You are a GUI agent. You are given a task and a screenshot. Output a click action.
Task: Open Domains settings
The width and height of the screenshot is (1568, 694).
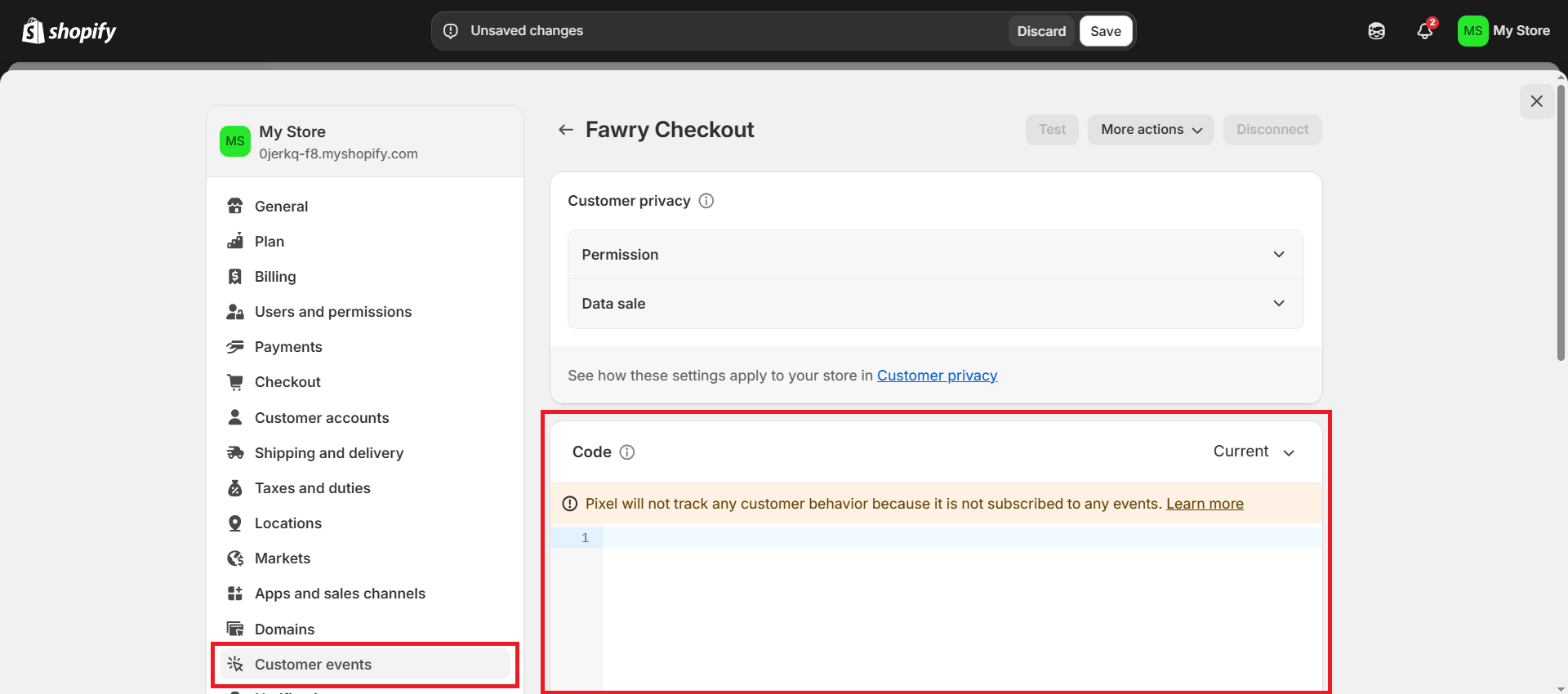click(x=365, y=629)
